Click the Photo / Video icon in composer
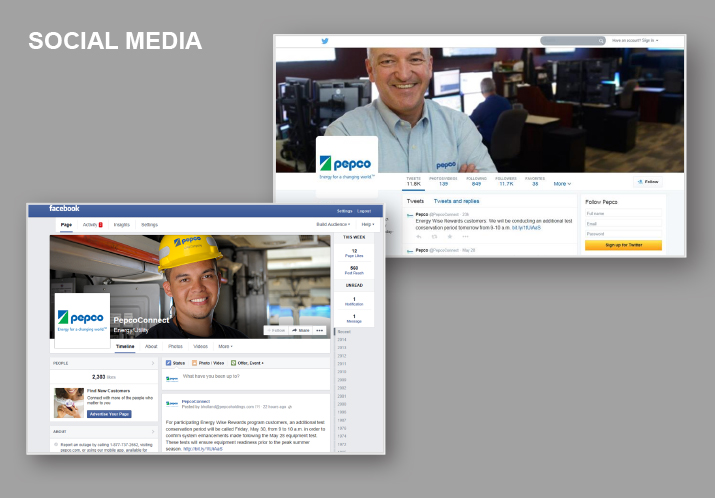This screenshot has width=715, height=498. click(x=194, y=363)
